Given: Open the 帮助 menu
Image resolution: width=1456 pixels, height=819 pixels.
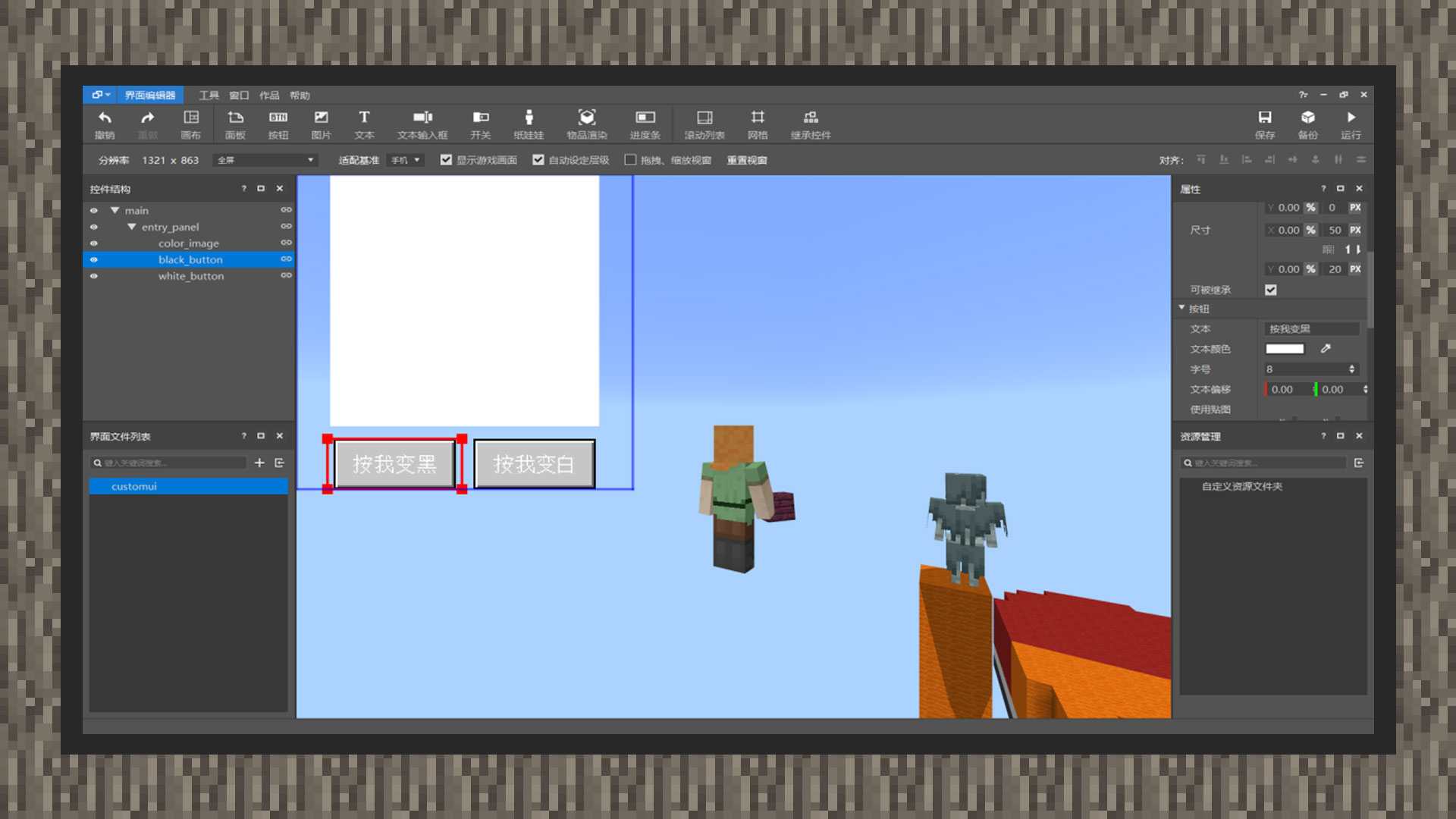Looking at the screenshot, I should (300, 96).
